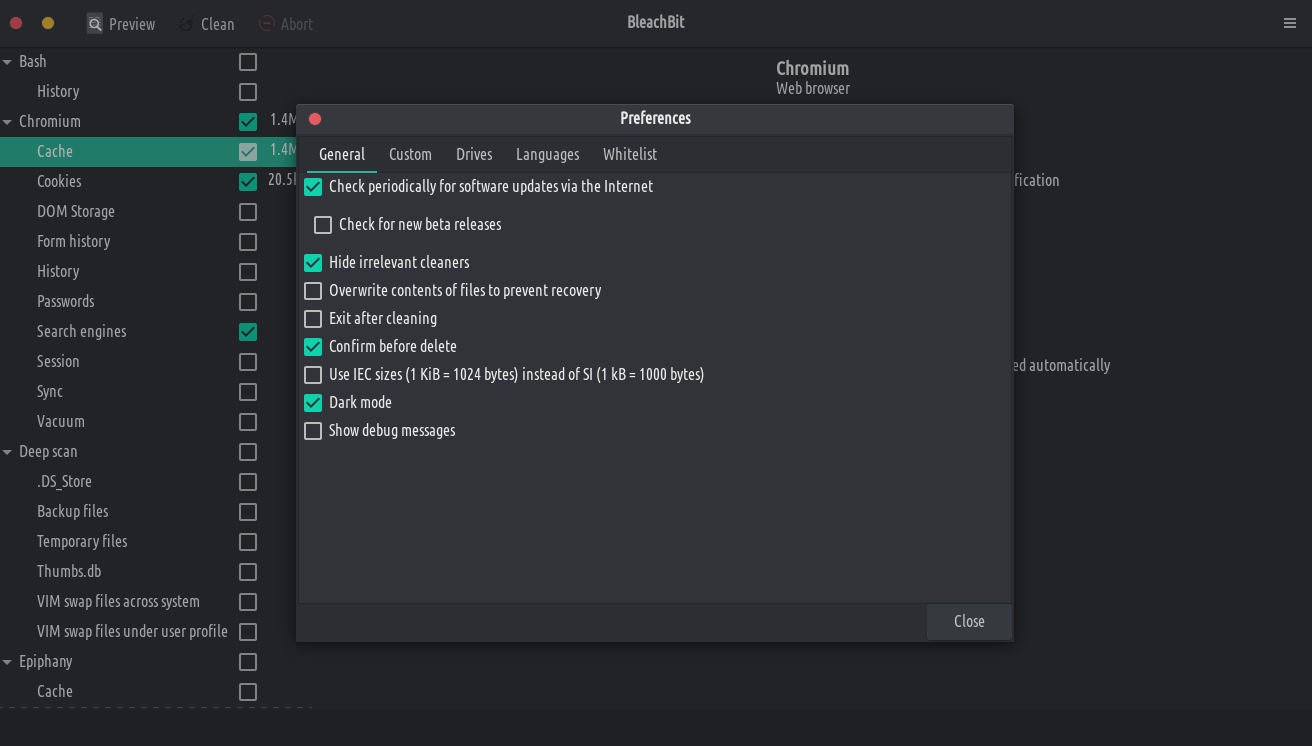
Task: Uncheck Search engines checkbox
Action: coord(248,332)
